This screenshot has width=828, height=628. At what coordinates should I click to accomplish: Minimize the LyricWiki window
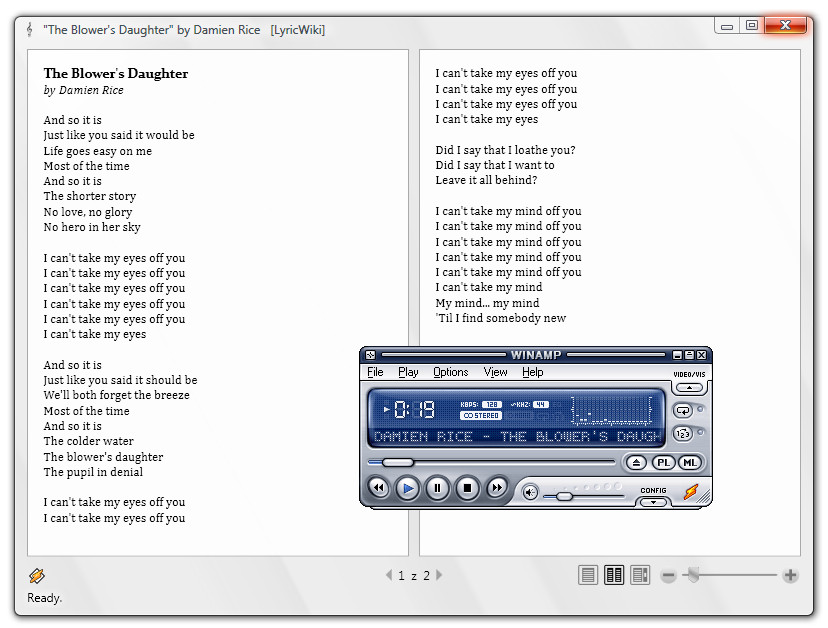(x=727, y=26)
